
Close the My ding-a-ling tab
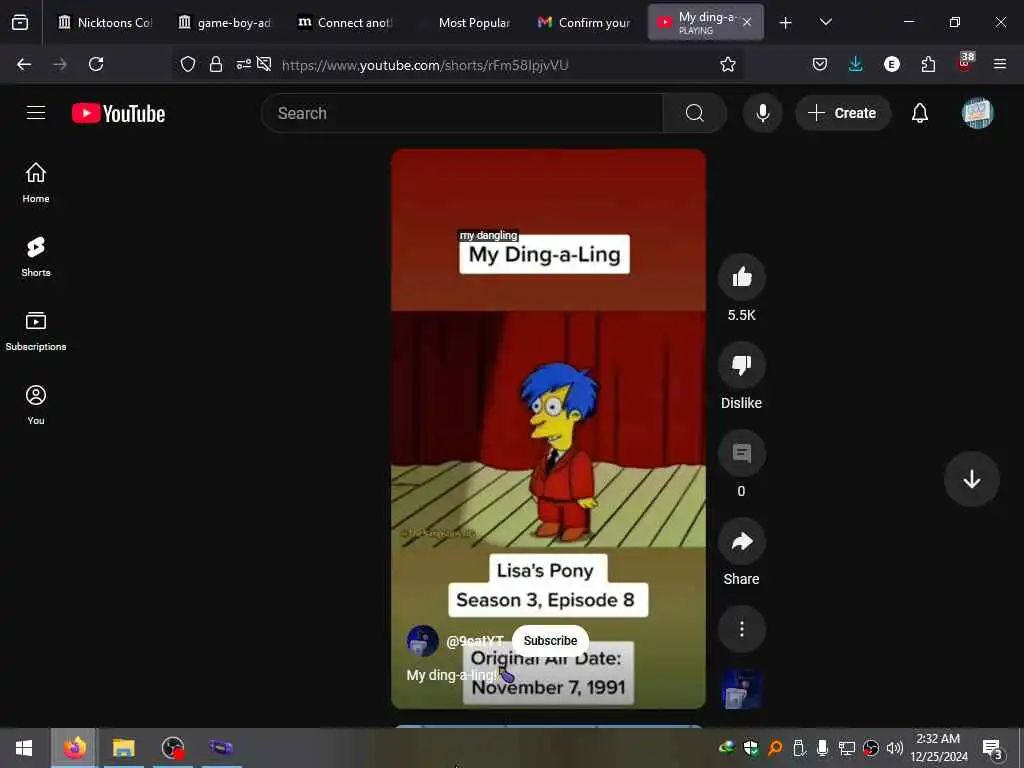tap(747, 22)
